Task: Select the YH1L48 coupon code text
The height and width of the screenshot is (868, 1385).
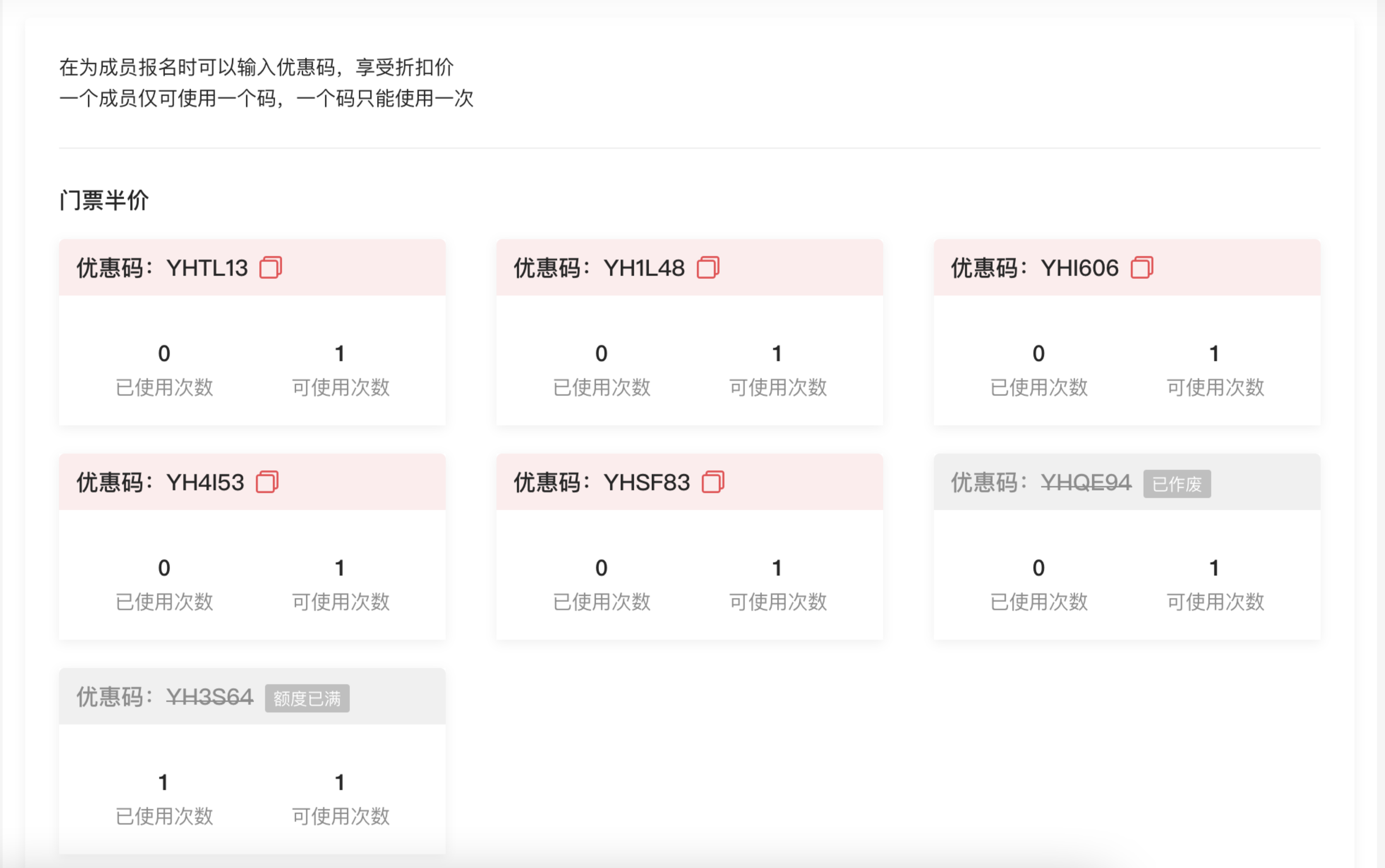Action: (644, 268)
